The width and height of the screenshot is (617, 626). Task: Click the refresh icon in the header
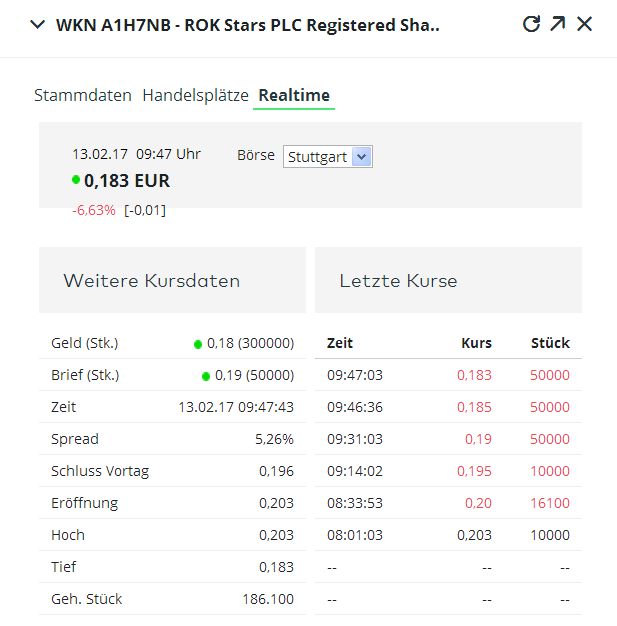click(531, 24)
